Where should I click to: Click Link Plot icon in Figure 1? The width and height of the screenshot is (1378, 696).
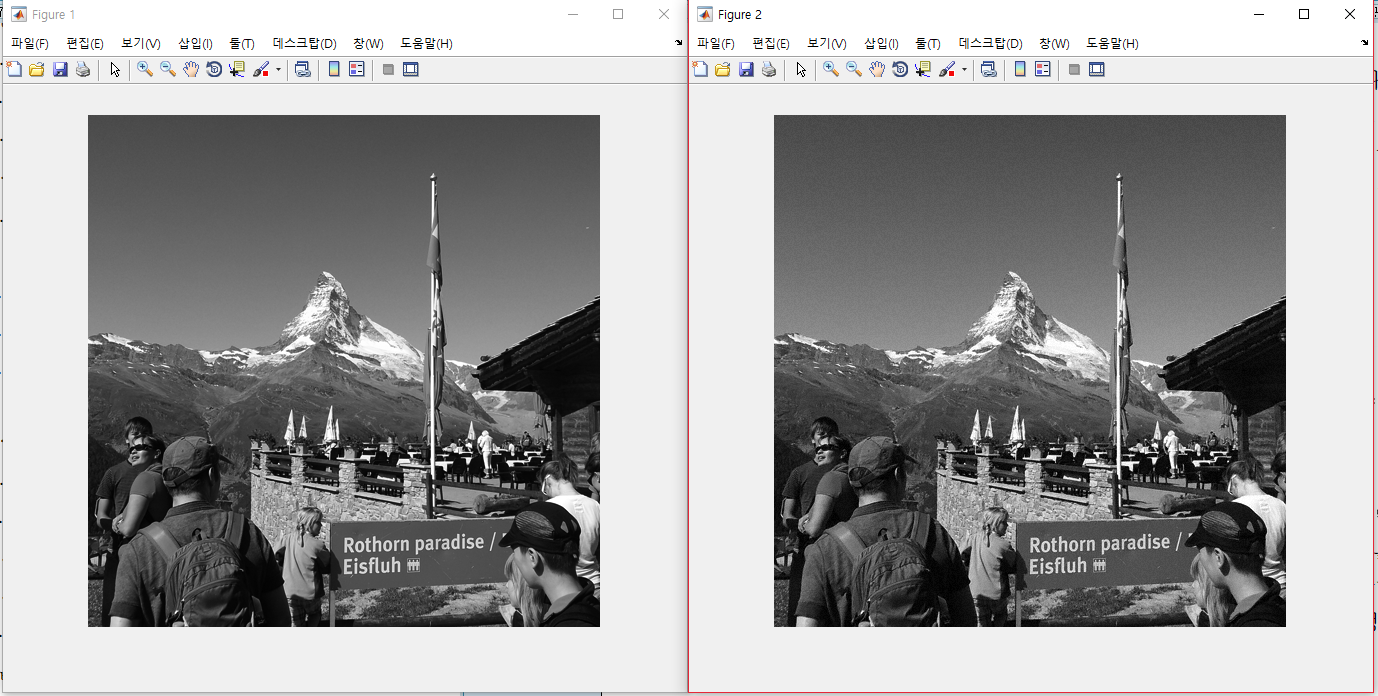coord(302,70)
